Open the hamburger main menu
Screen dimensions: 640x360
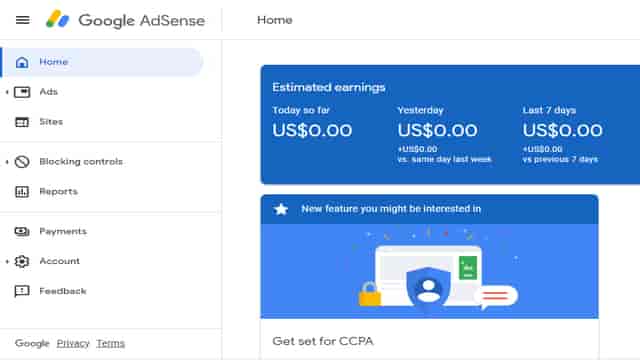[x=22, y=20]
